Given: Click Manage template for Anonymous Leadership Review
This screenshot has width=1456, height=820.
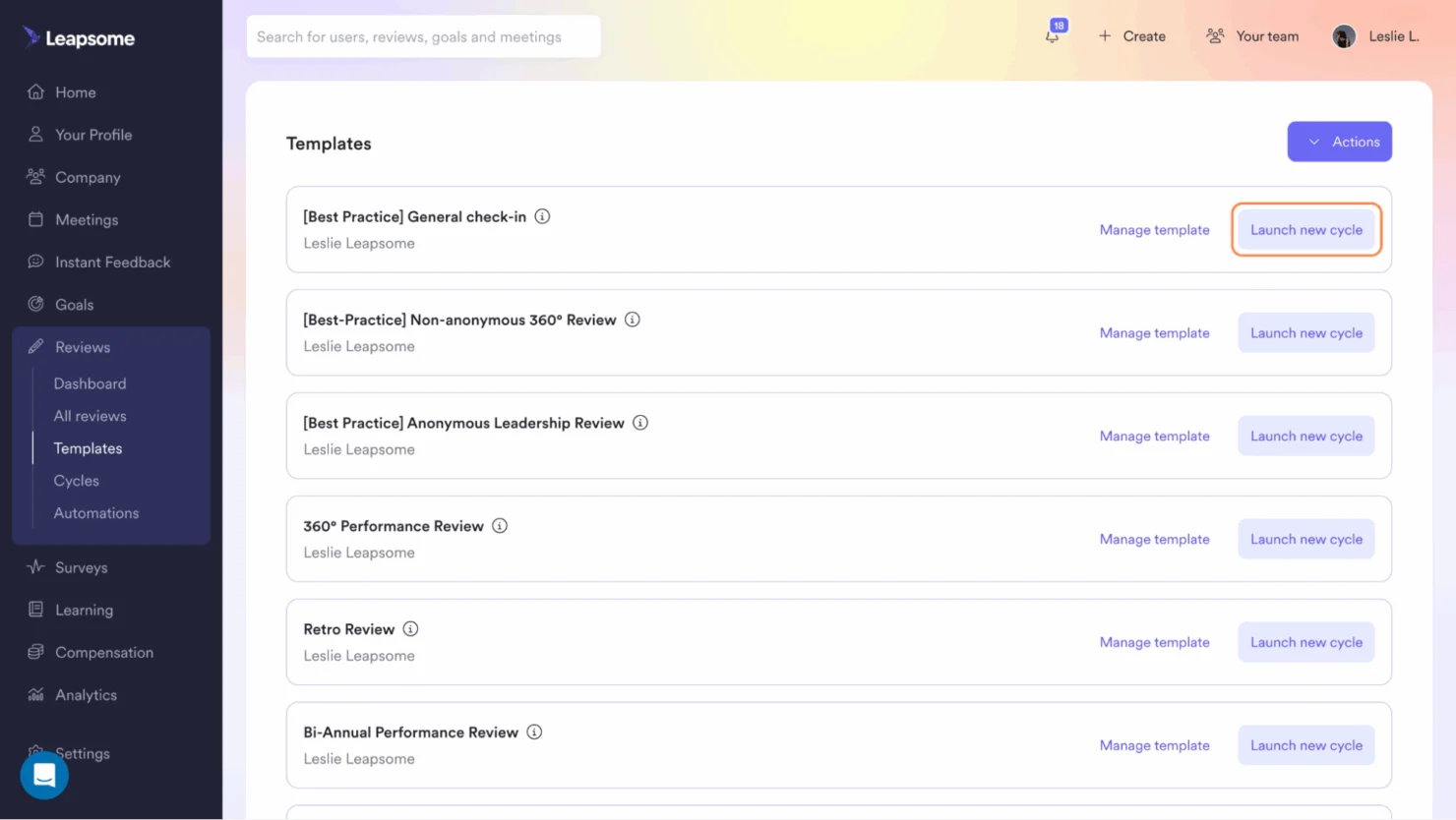Looking at the screenshot, I should 1154,436.
